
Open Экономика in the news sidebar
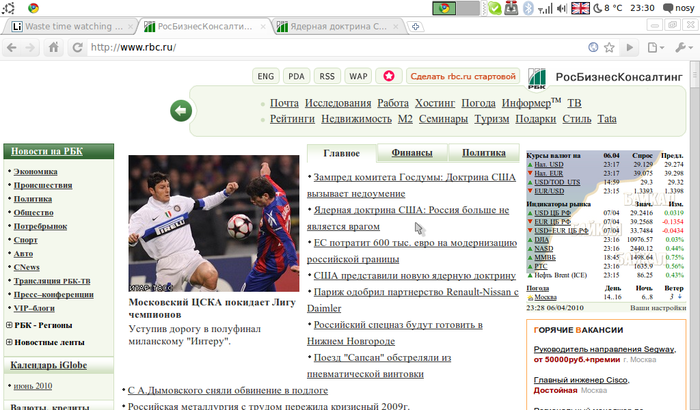[35, 172]
